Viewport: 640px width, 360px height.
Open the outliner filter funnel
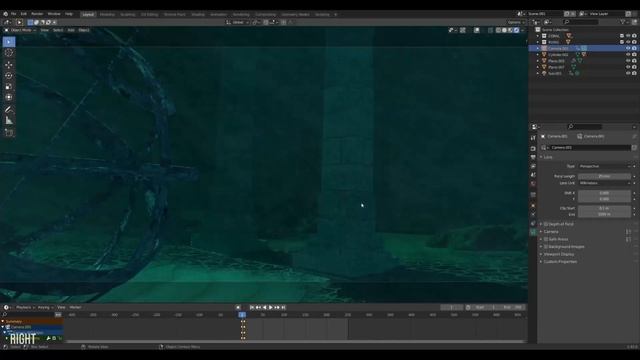coord(622,22)
